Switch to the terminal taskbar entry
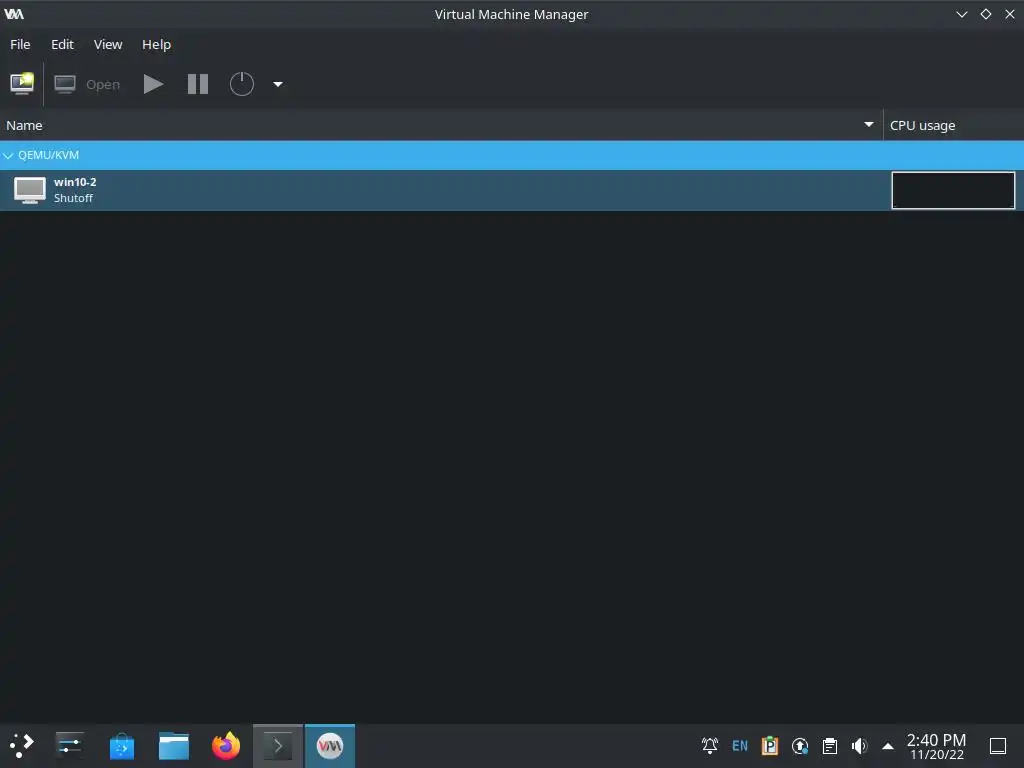1024x768 pixels. 278,746
